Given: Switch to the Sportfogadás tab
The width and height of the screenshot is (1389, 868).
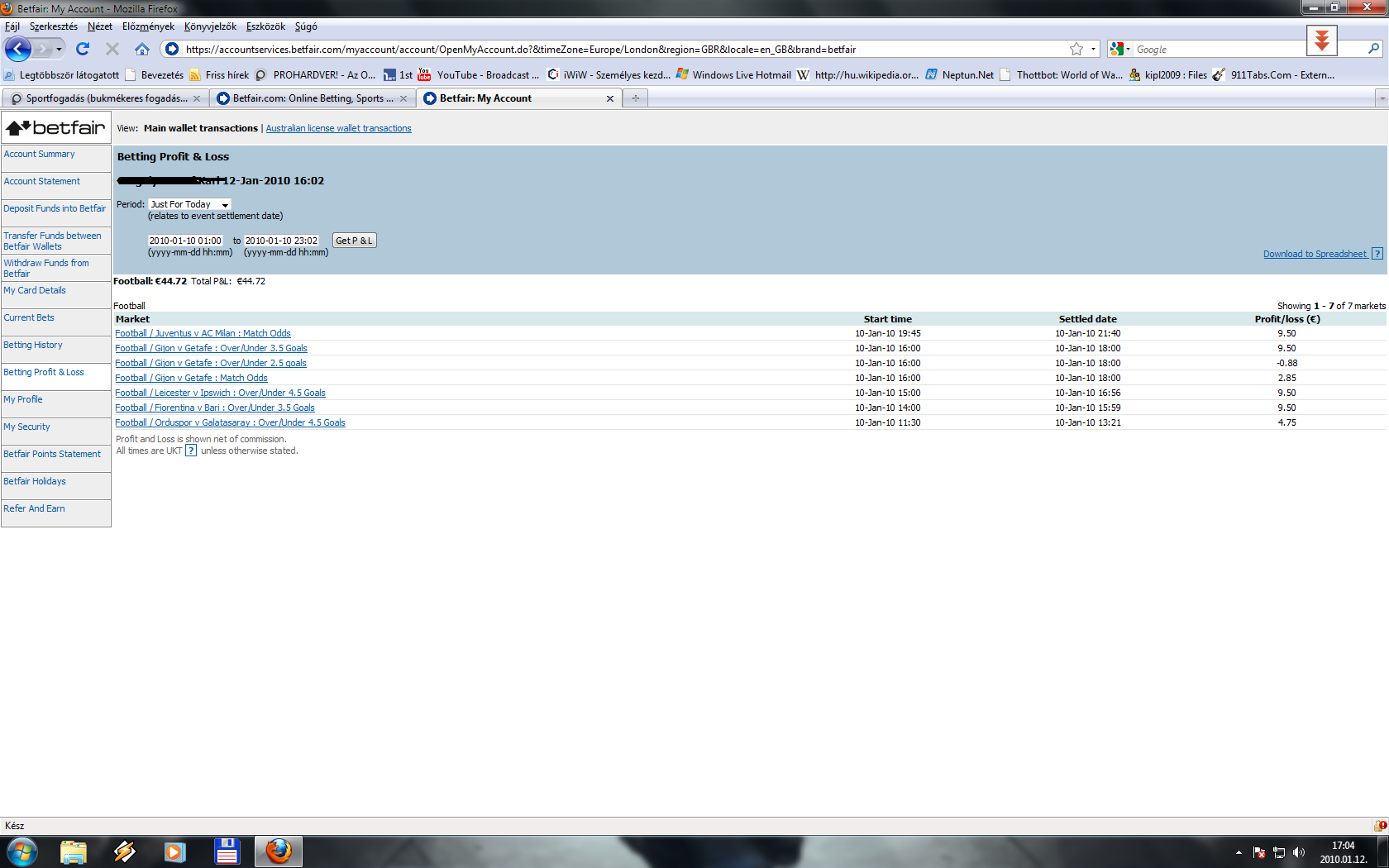Looking at the screenshot, I should coord(105,98).
